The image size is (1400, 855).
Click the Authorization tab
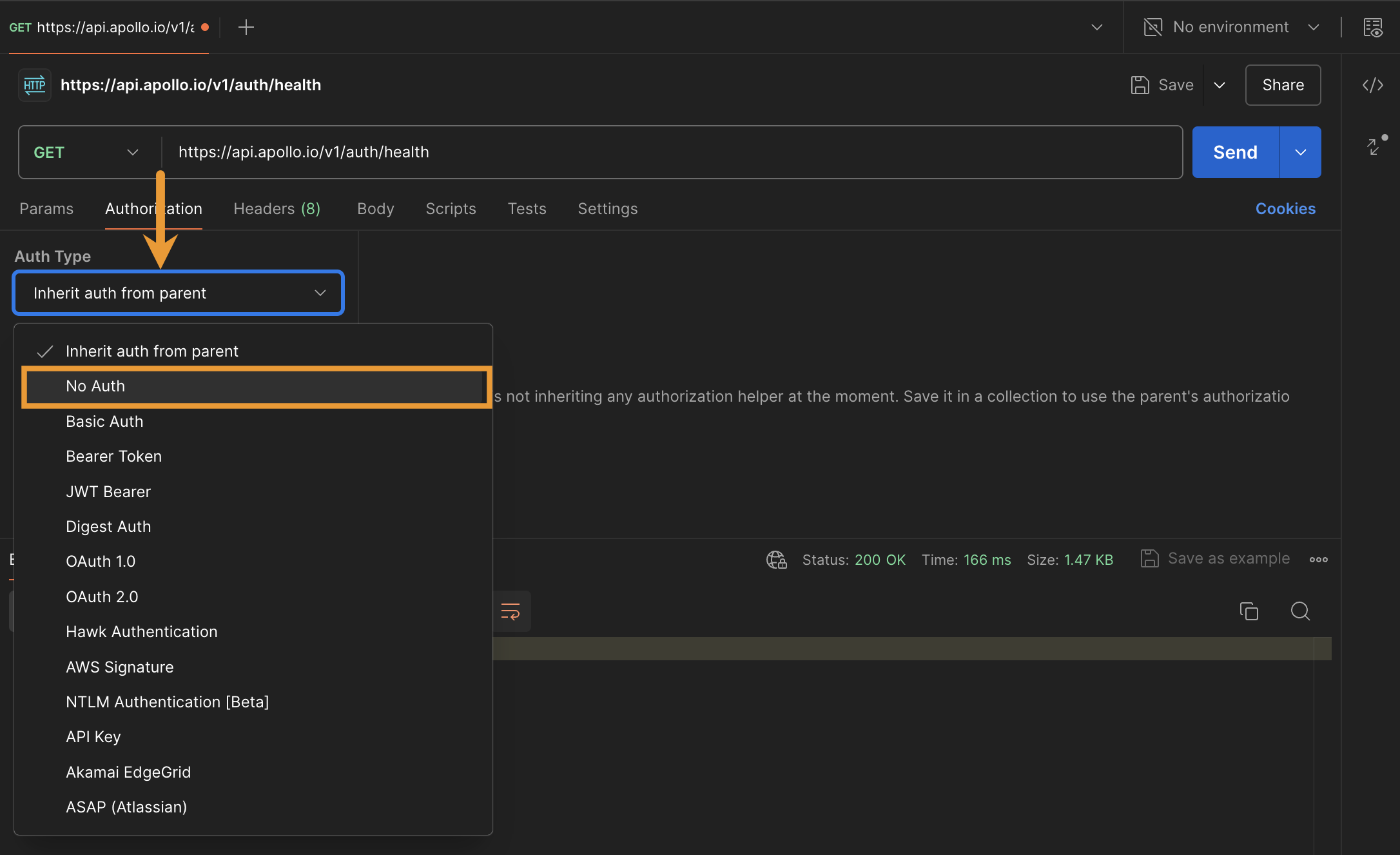153,208
